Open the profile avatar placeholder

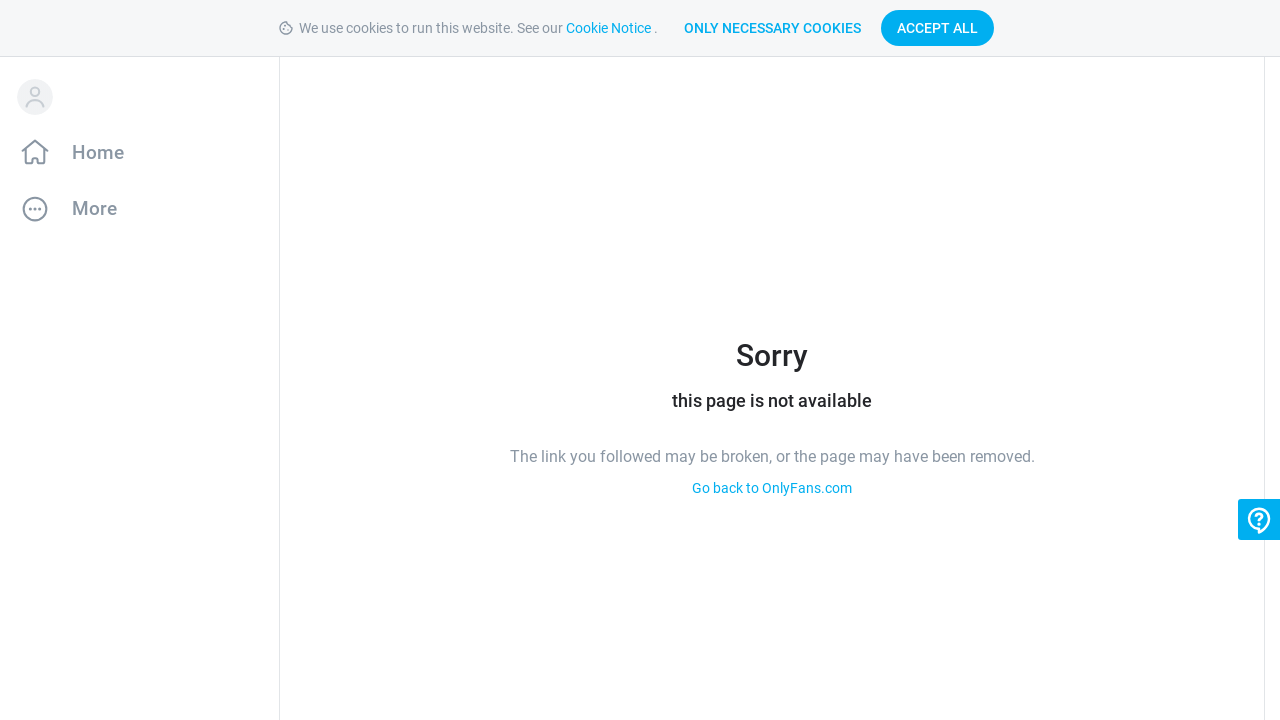(35, 97)
